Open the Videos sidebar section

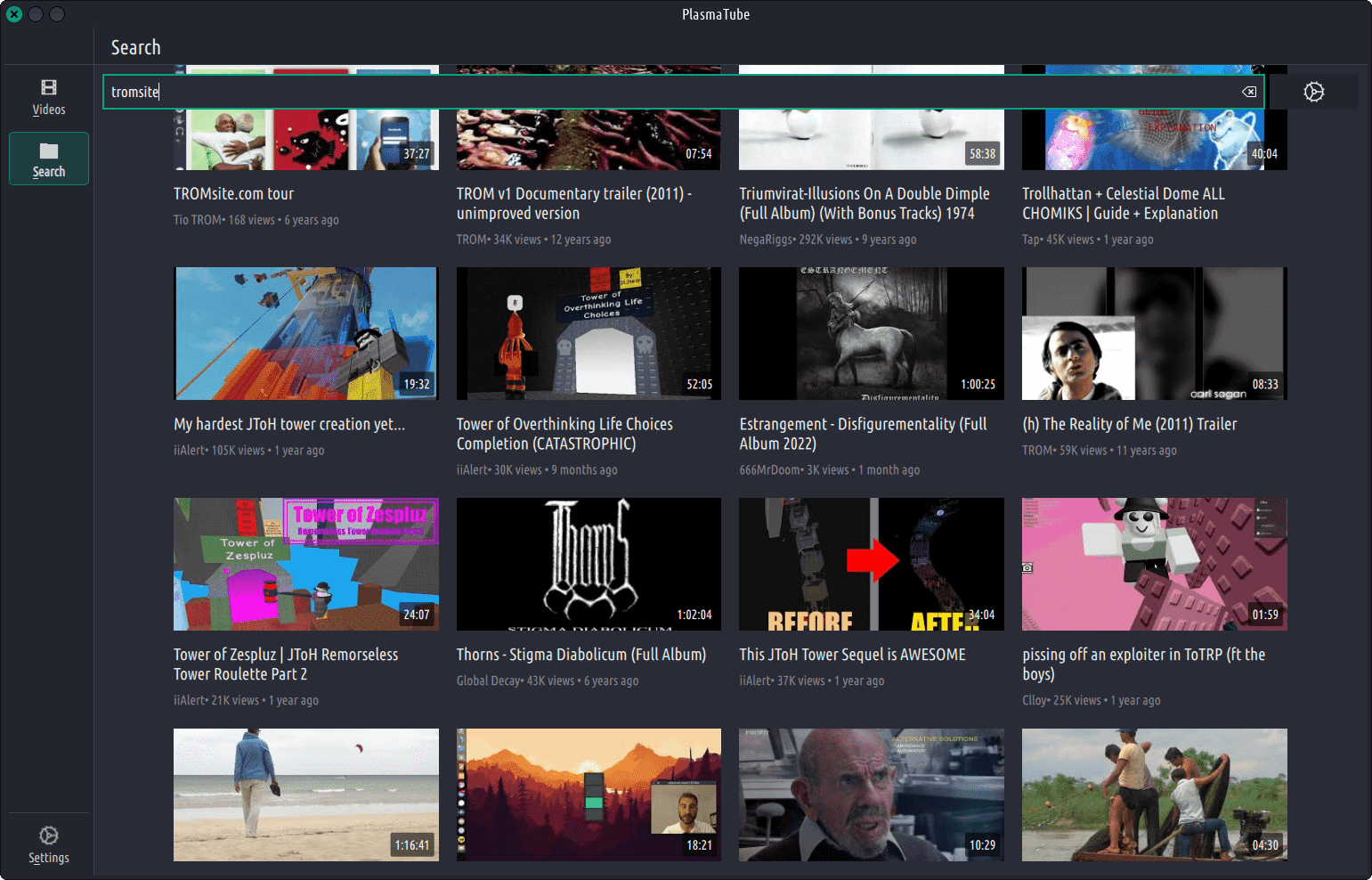pos(49,97)
